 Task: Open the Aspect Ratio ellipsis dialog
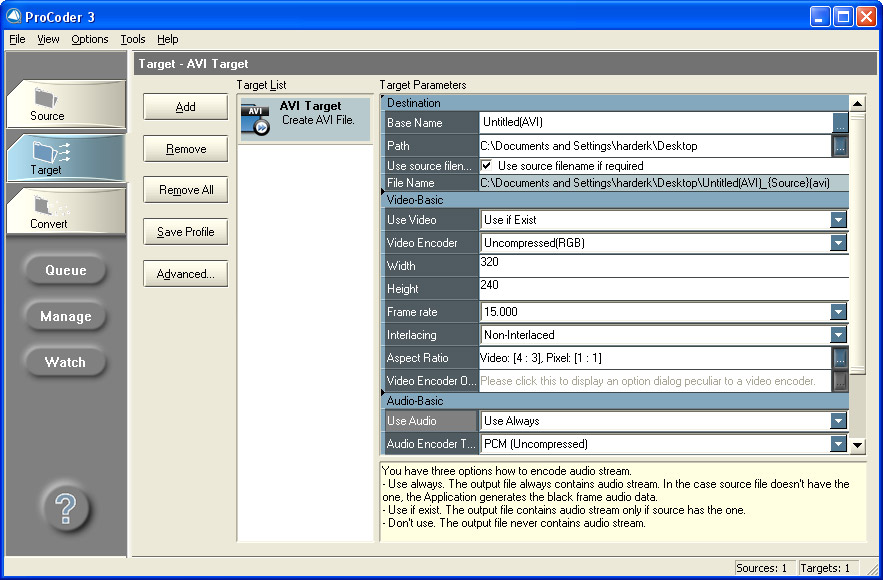pyautogui.click(x=840, y=358)
